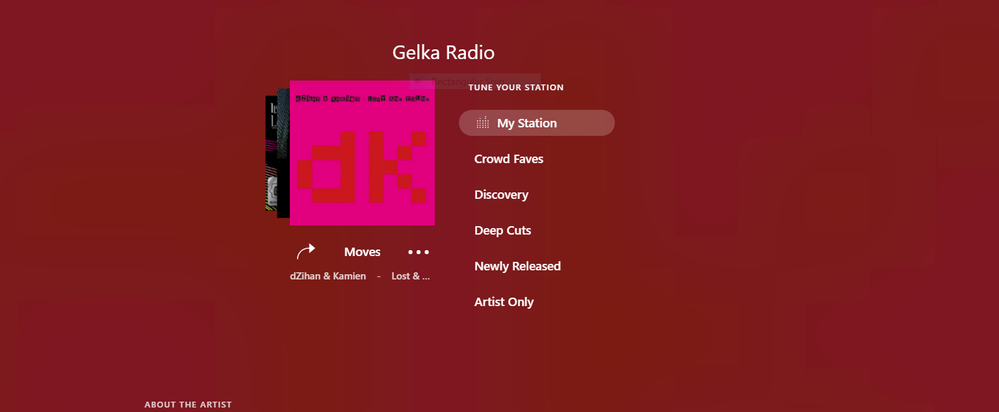Switch to Newly Released mode

point(517,266)
